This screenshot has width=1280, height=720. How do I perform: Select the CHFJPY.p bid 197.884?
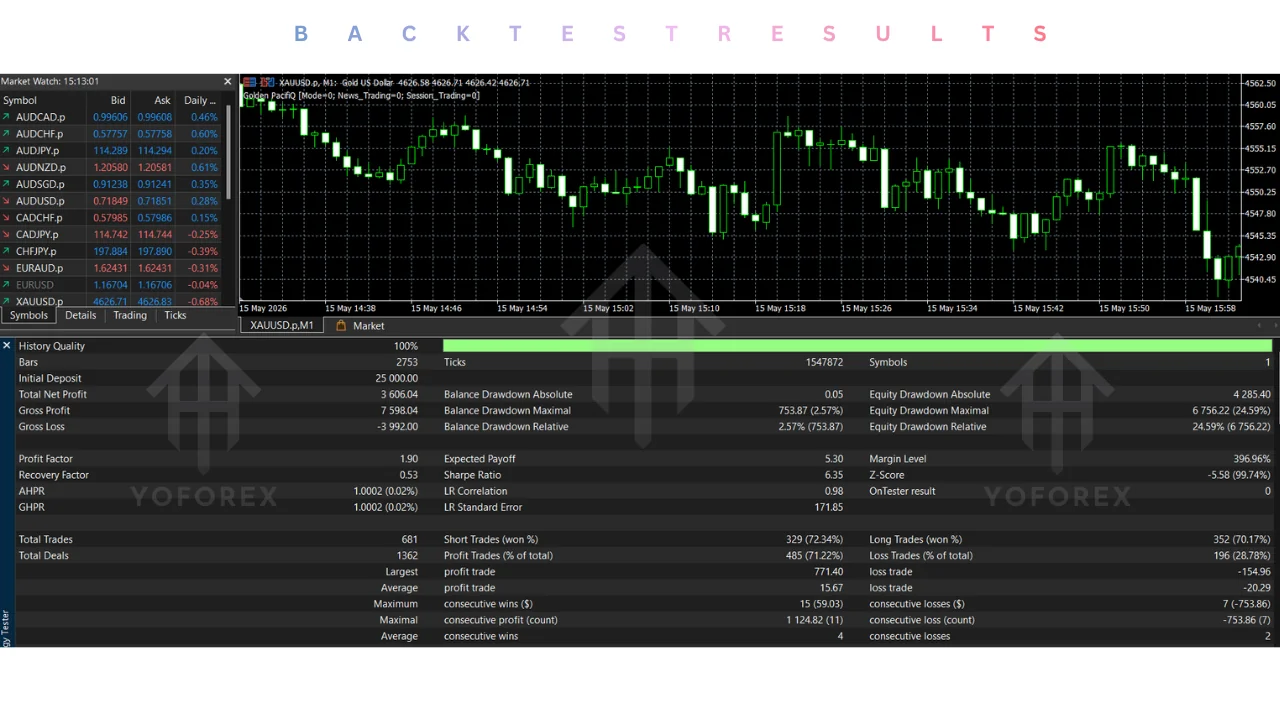point(110,251)
